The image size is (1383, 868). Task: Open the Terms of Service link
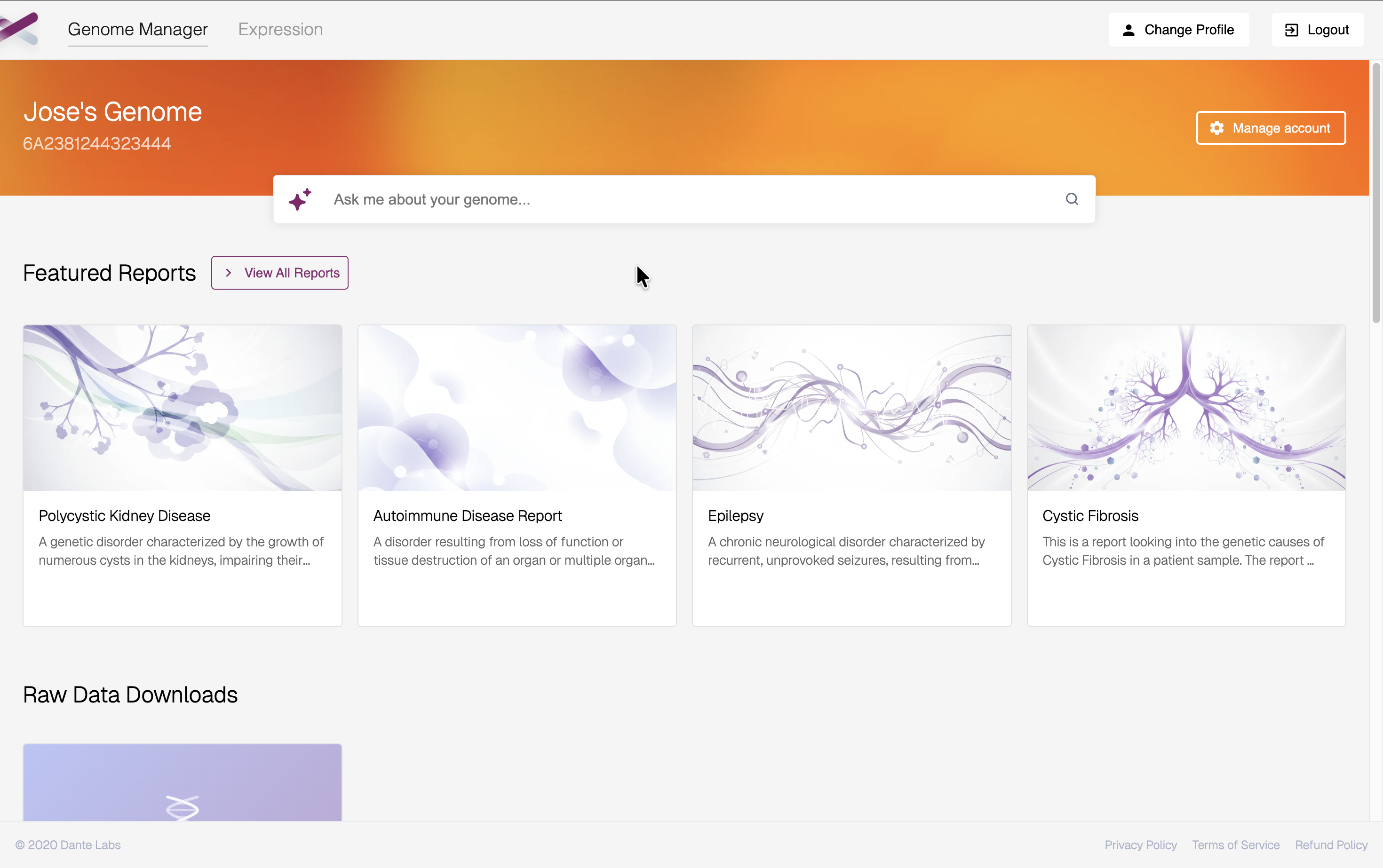point(1235,844)
